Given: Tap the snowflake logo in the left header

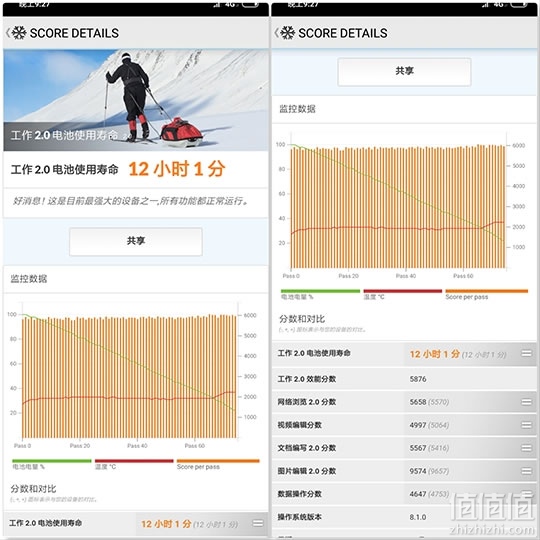Looking at the screenshot, I should click(x=19, y=33).
